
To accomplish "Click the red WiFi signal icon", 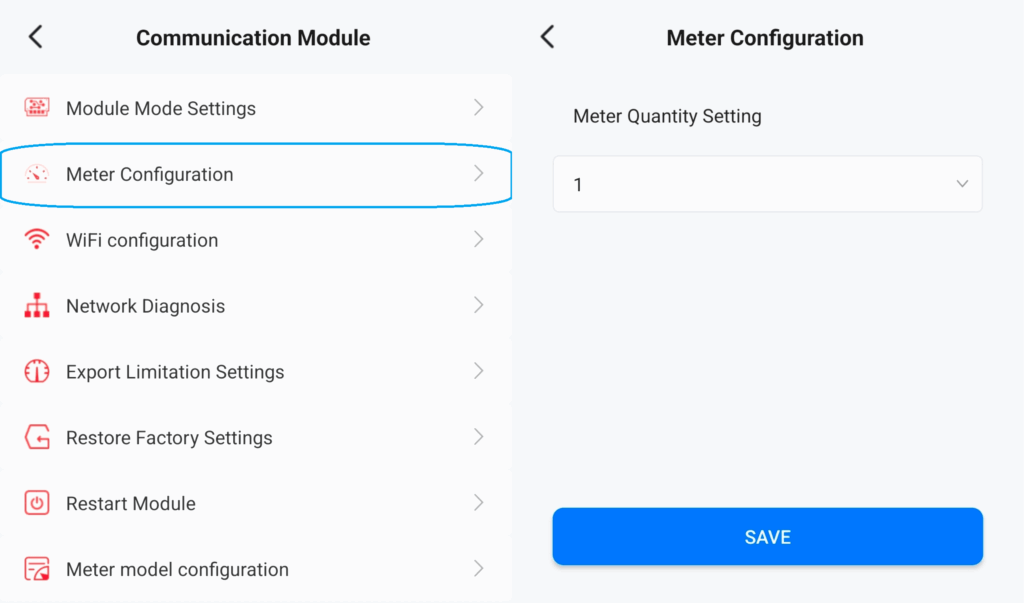I will coord(37,240).
